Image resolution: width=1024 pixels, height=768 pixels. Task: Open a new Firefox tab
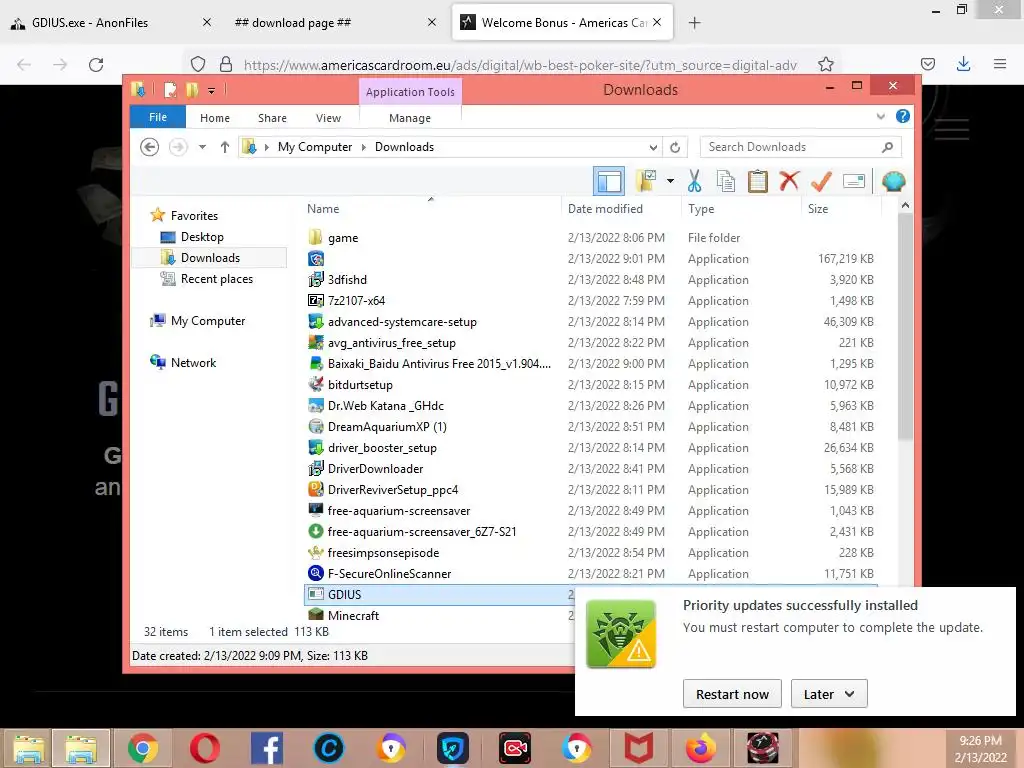pyautogui.click(x=694, y=23)
